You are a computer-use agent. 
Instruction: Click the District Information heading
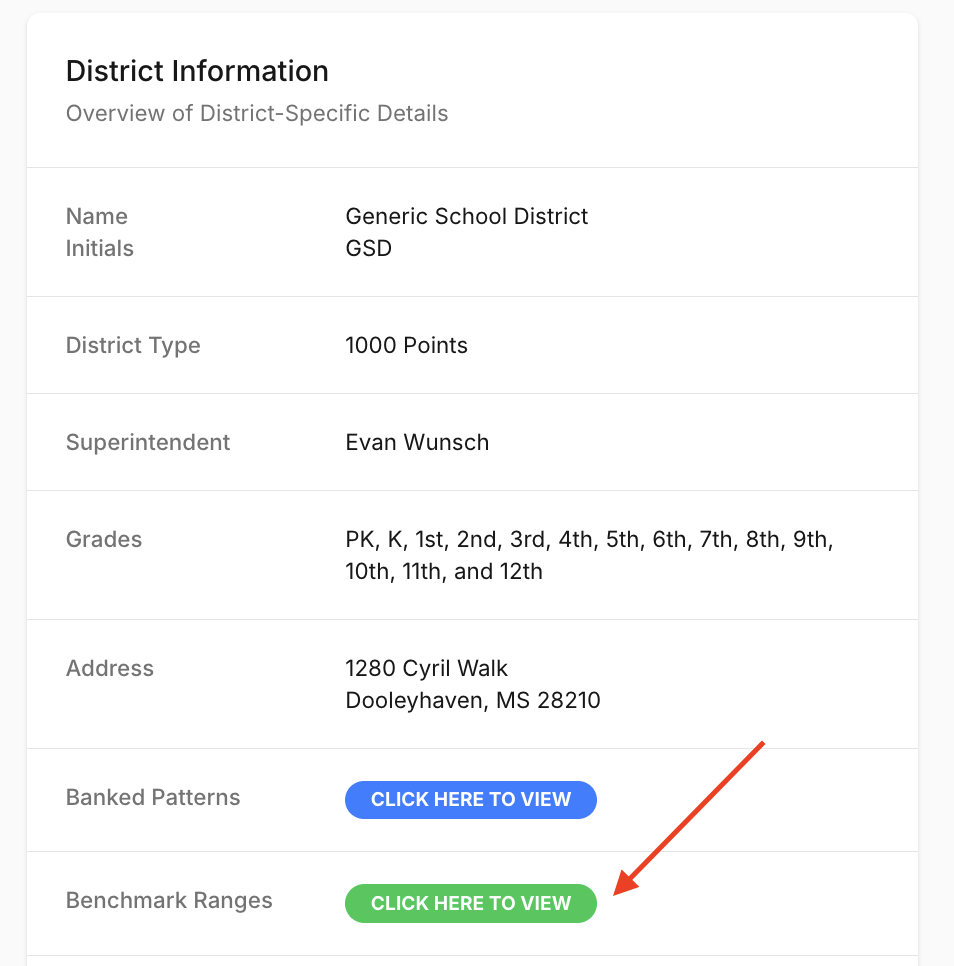point(197,71)
